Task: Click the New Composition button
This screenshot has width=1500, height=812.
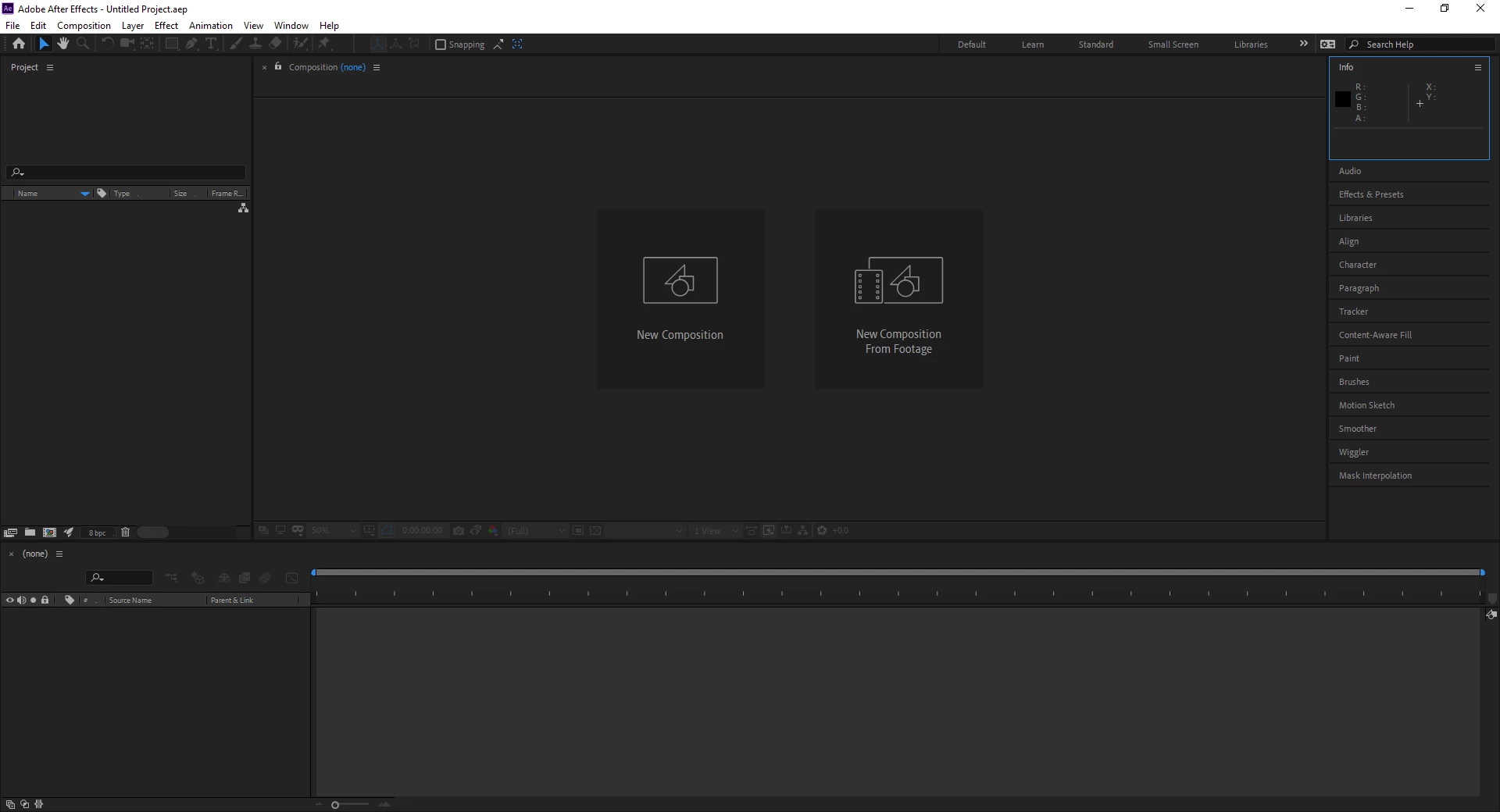Action: [680, 299]
